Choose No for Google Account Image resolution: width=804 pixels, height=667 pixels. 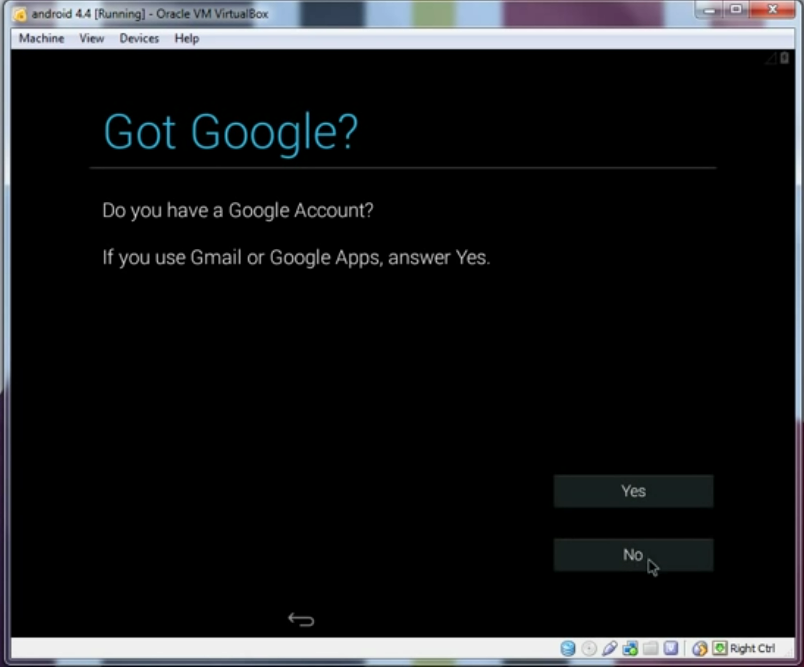pyautogui.click(x=633, y=555)
